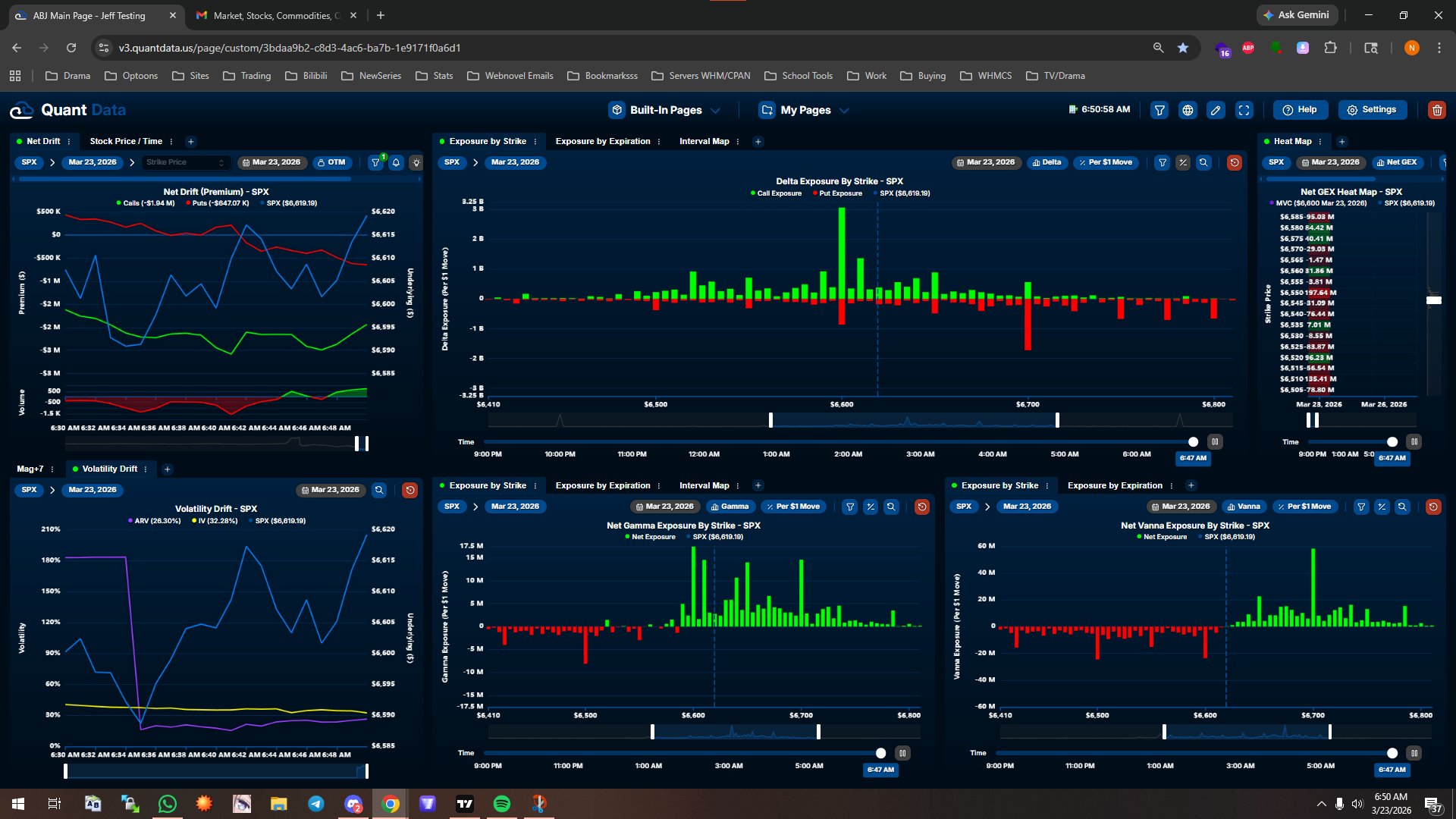Open page edit mode via pencil icon

tap(1216, 110)
